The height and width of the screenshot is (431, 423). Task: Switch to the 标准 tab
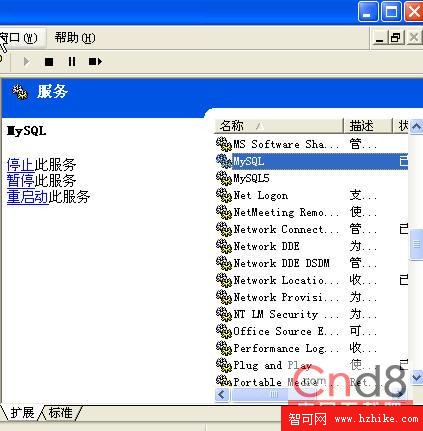(61, 413)
